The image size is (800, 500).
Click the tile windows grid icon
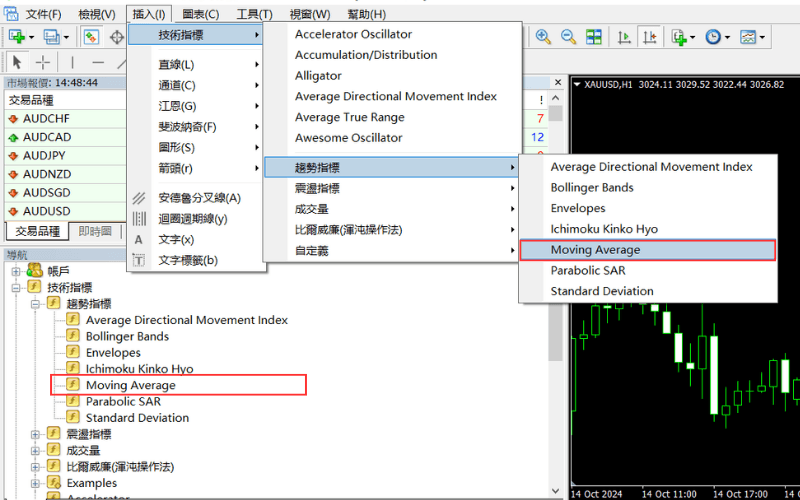tap(594, 37)
